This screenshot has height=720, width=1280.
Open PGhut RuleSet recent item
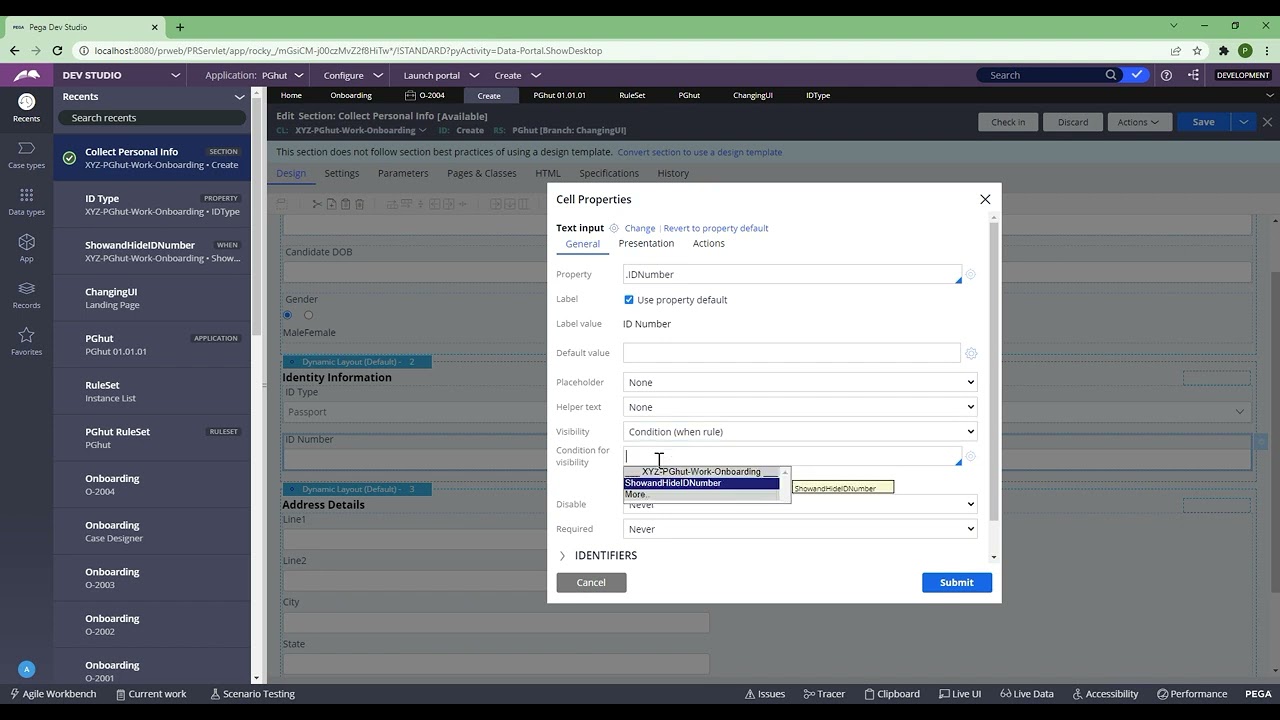(x=152, y=438)
